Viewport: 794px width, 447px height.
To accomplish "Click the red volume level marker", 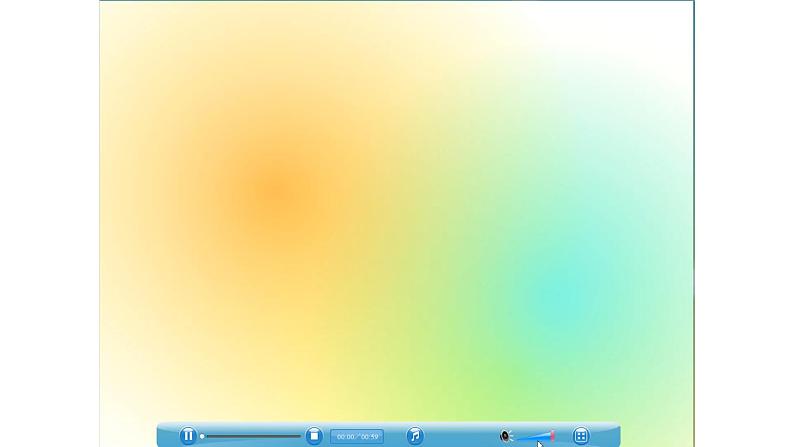I will (552, 435).
